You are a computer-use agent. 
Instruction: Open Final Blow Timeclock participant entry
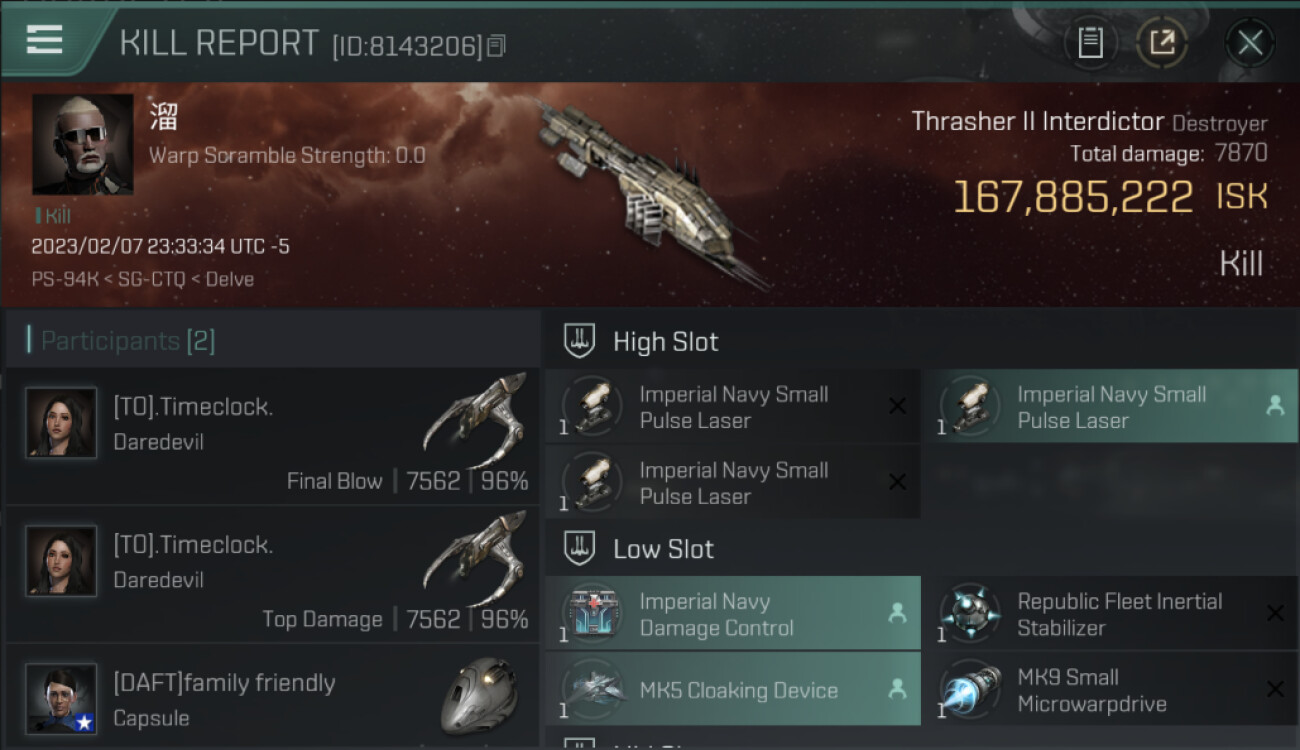(272, 435)
